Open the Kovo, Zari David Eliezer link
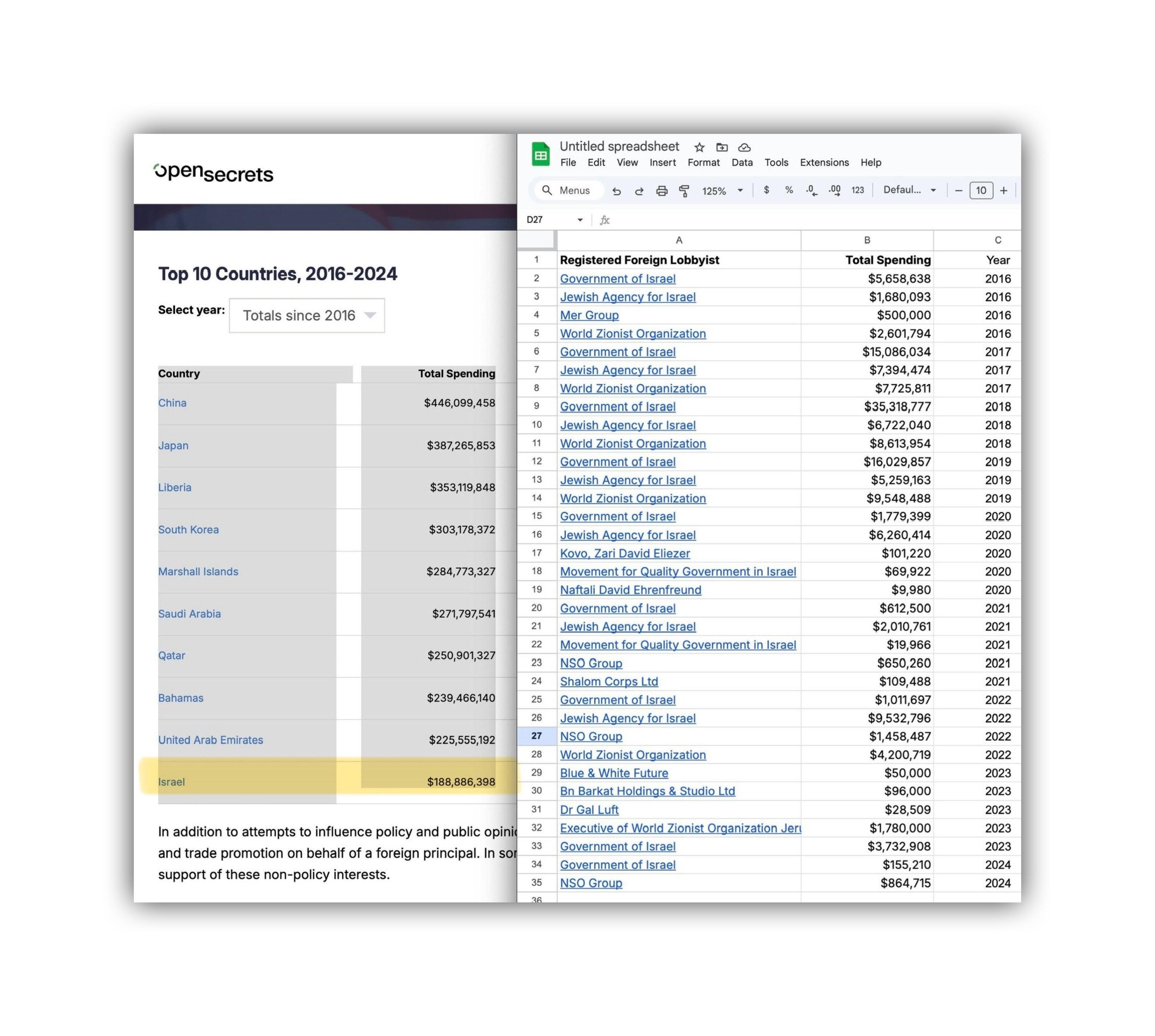This screenshot has height=1036, width=1155. 625,553
